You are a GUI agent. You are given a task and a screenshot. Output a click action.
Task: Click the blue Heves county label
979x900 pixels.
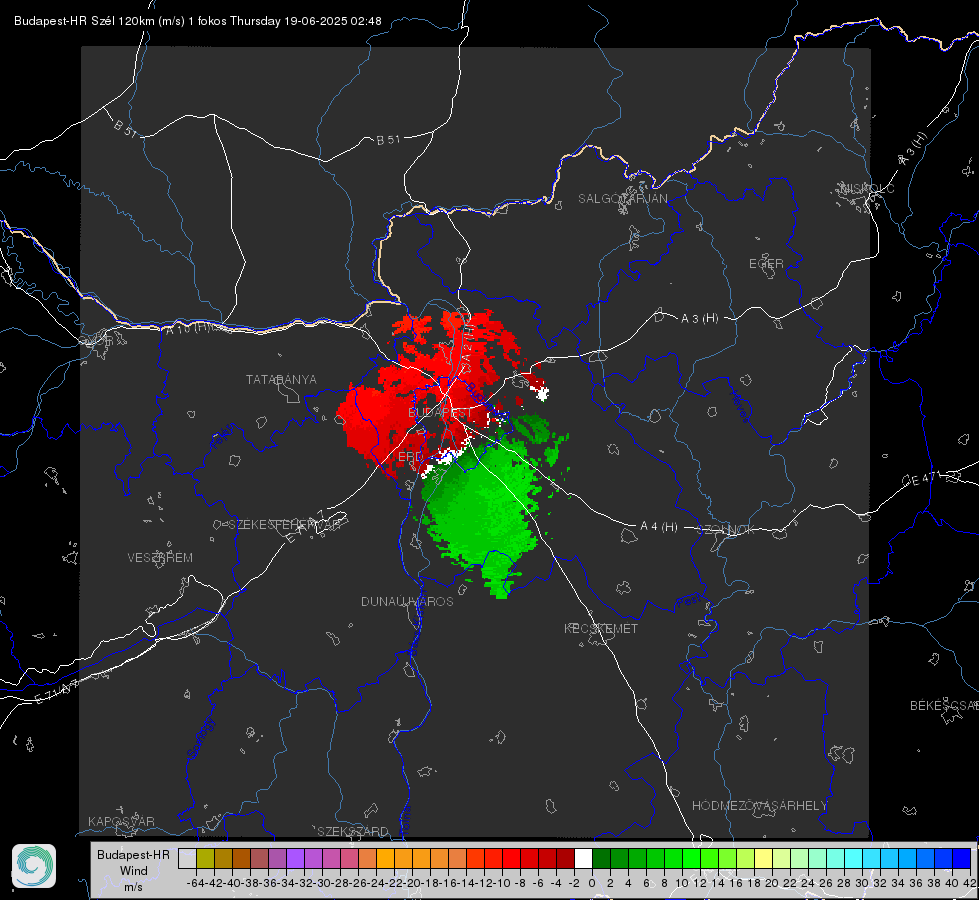coord(739,407)
